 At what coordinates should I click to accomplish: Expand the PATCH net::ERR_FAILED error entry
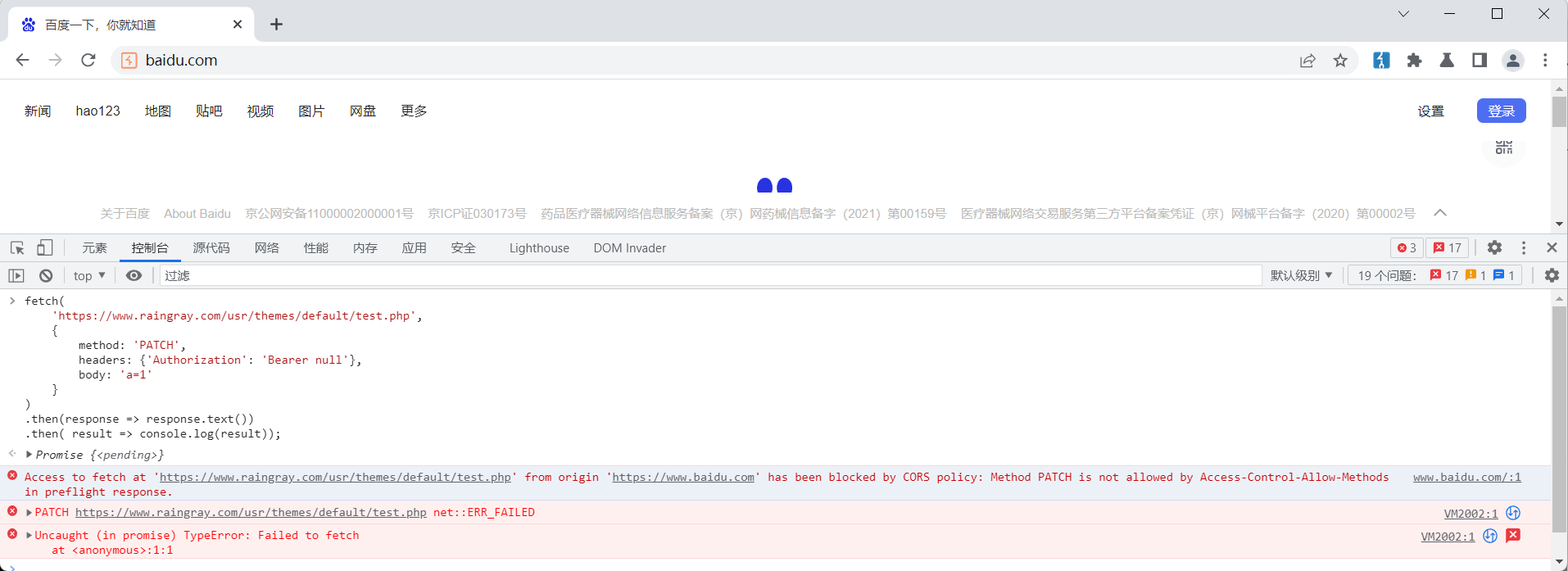[x=29, y=513]
